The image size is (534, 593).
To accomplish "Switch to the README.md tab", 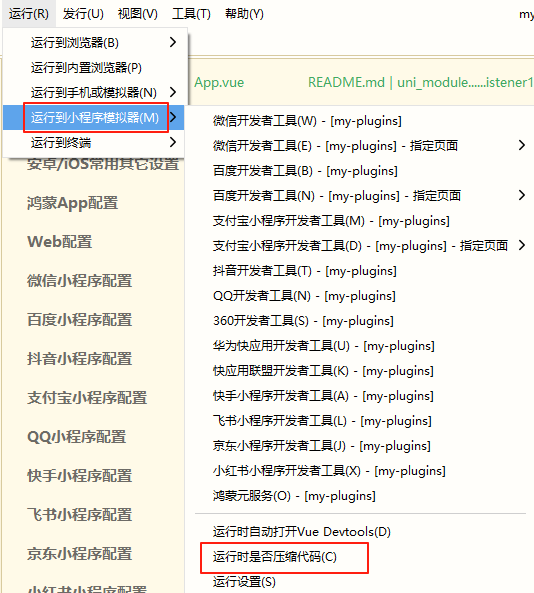I will tap(346, 82).
